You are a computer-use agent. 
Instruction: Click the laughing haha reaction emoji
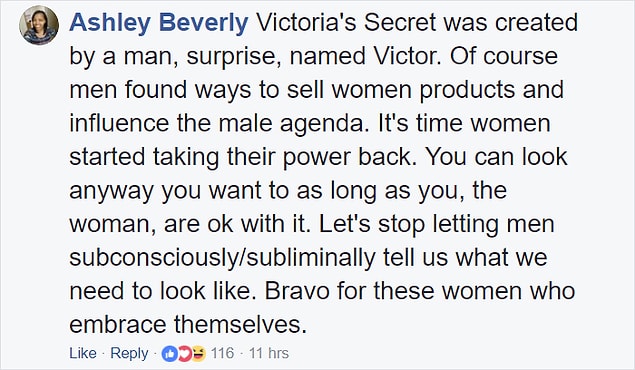pyautogui.click(x=198, y=354)
